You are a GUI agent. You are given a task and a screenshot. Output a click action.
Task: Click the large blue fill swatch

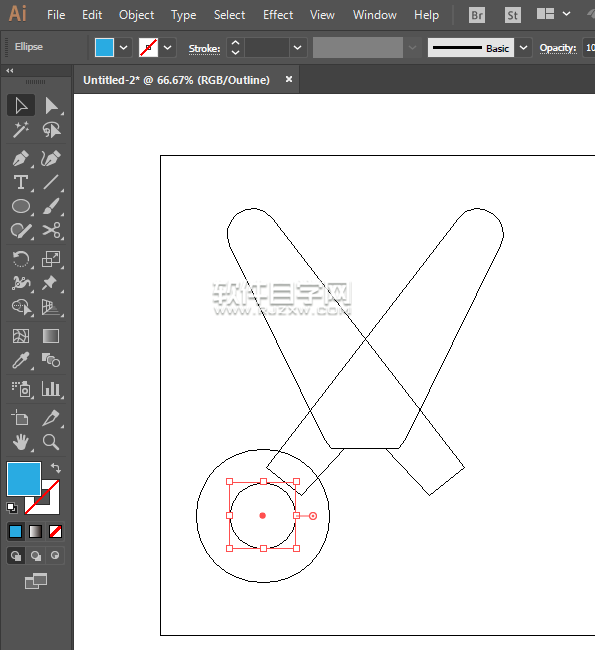tap(24, 479)
